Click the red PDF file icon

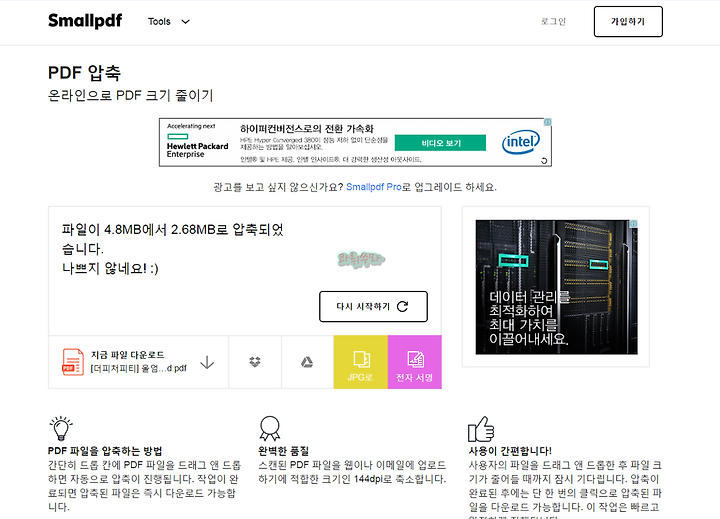point(73,362)
